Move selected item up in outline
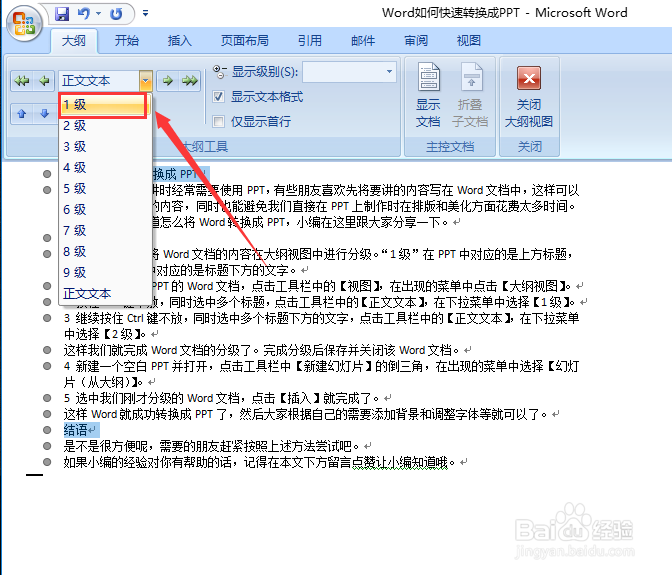Image resolution: width=672 pixels, height=575 pixels. pos(22,114)
